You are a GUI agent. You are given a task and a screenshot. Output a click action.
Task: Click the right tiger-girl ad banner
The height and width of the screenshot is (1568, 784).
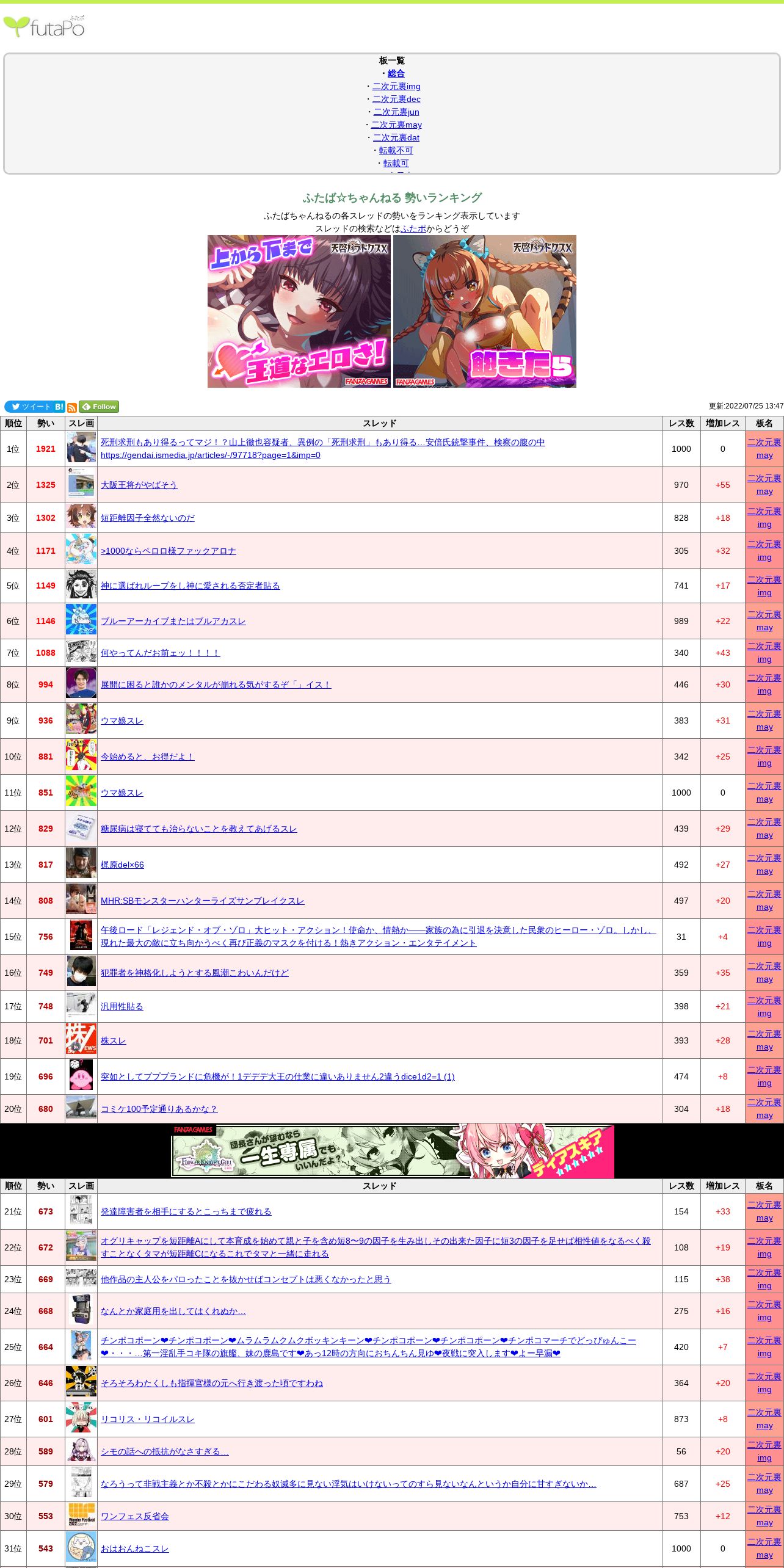point(485,311)
